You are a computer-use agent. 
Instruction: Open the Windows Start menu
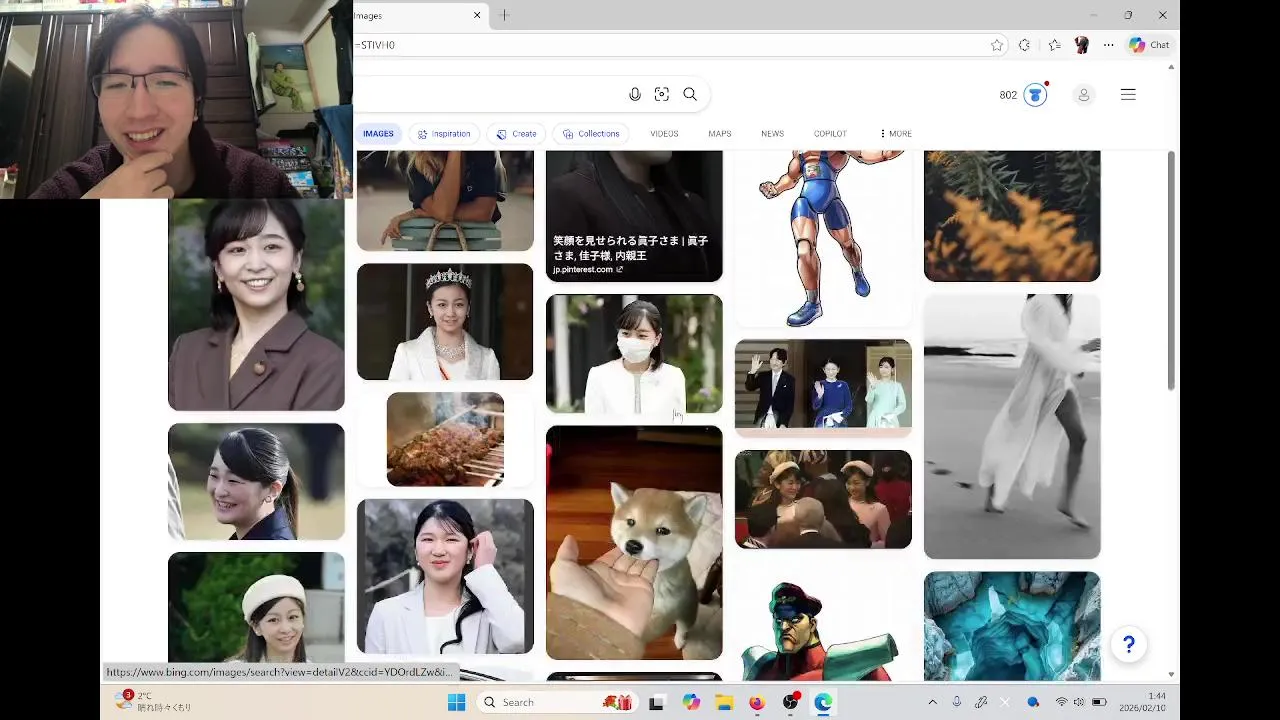tap(456, 702)
